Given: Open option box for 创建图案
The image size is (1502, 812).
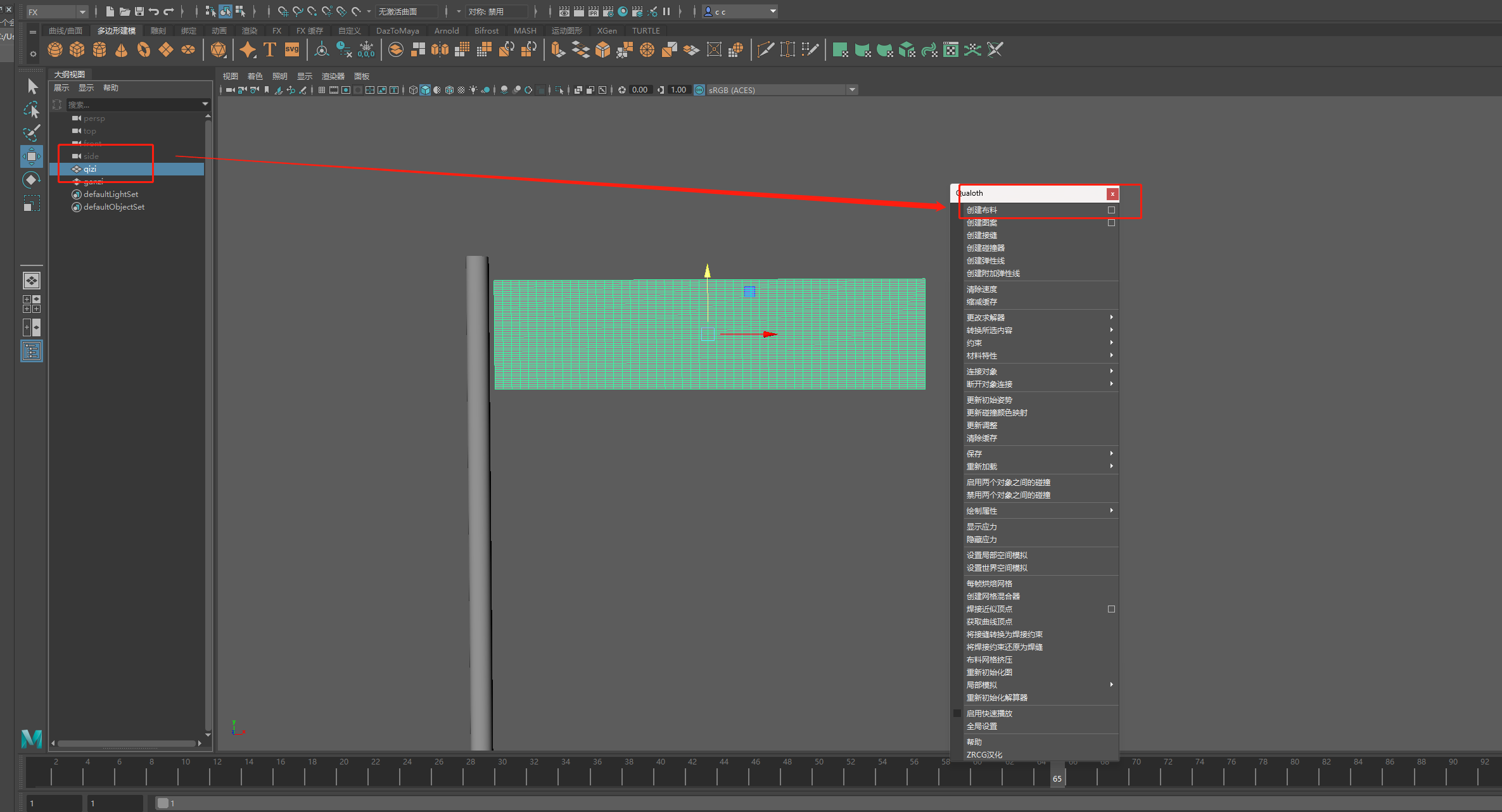Looking at the screenshot, I should pyautogui.click(x=1111, y=222).
